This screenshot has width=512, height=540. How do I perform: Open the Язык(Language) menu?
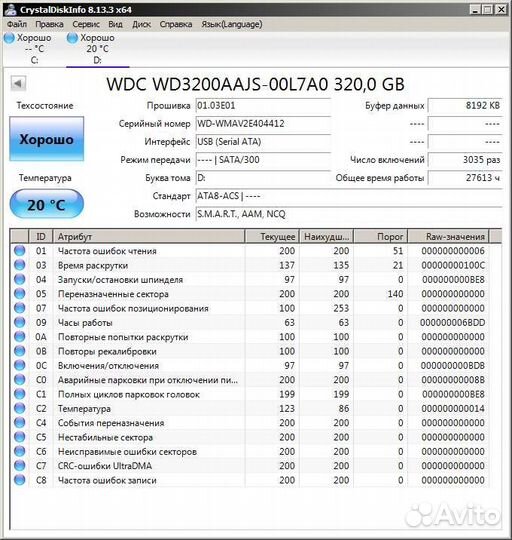click(x=232, y=24)
